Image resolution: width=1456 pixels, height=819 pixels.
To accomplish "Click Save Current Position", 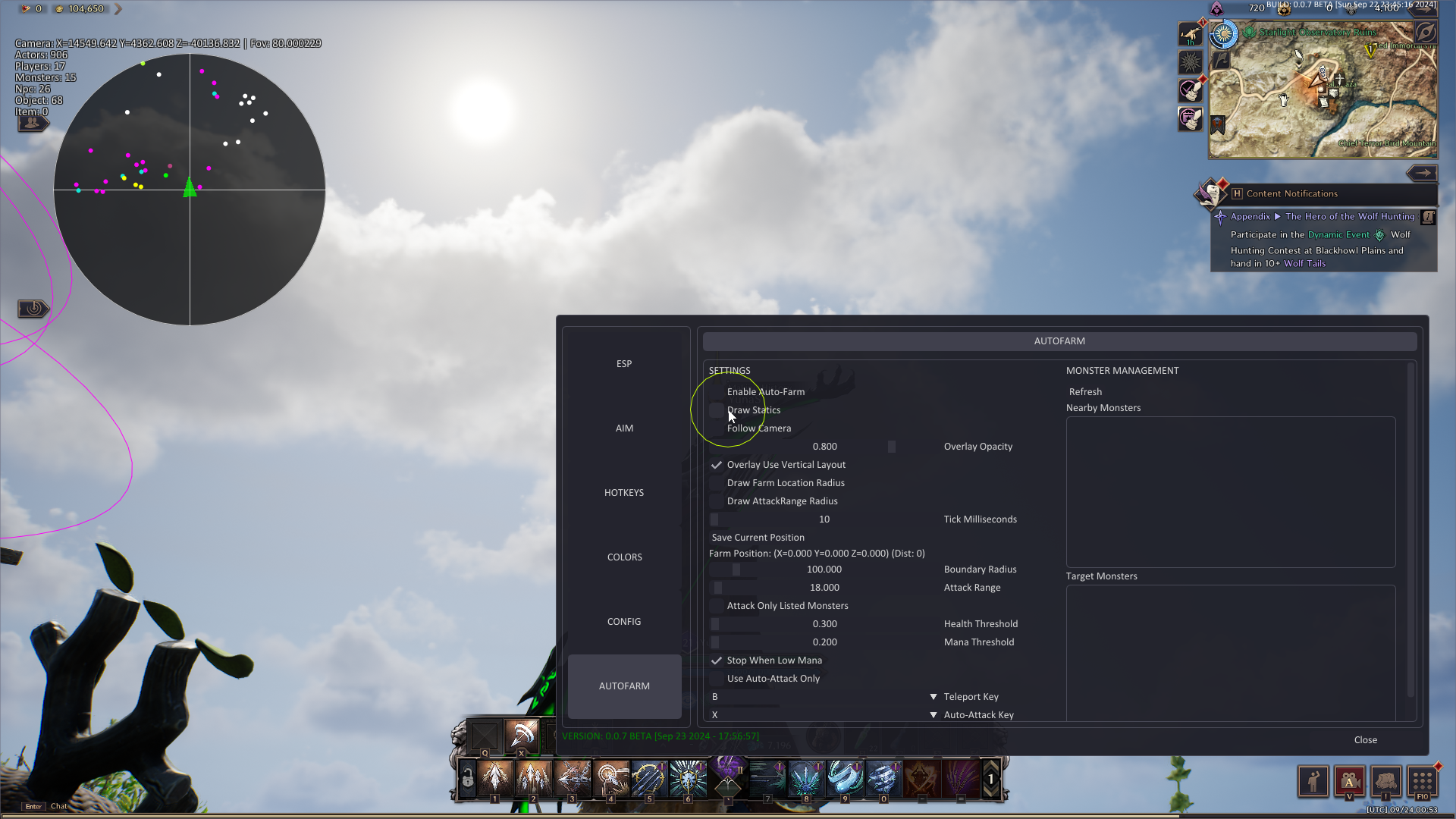I will point(758,538).
